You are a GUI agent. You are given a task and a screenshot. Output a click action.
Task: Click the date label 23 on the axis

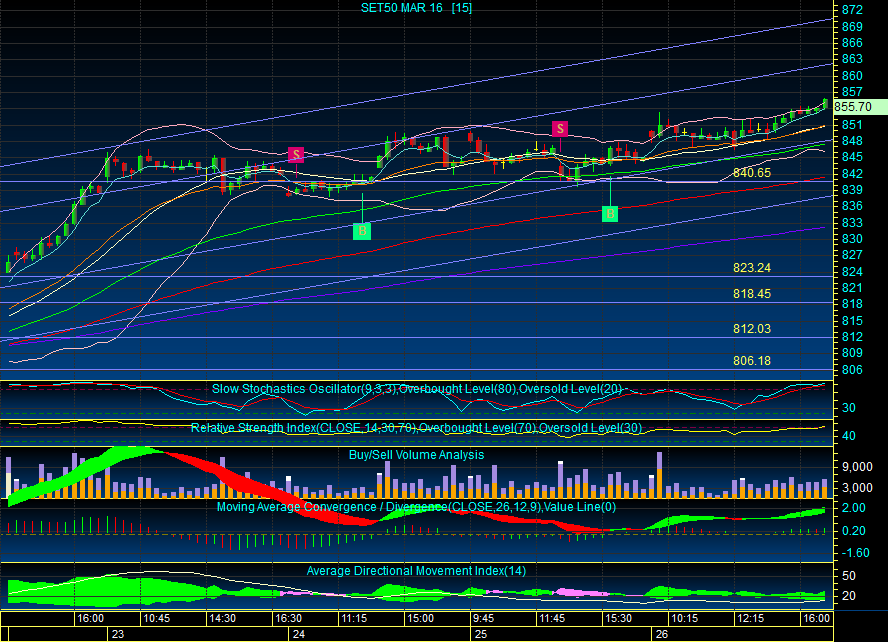[x=118, y=634]
